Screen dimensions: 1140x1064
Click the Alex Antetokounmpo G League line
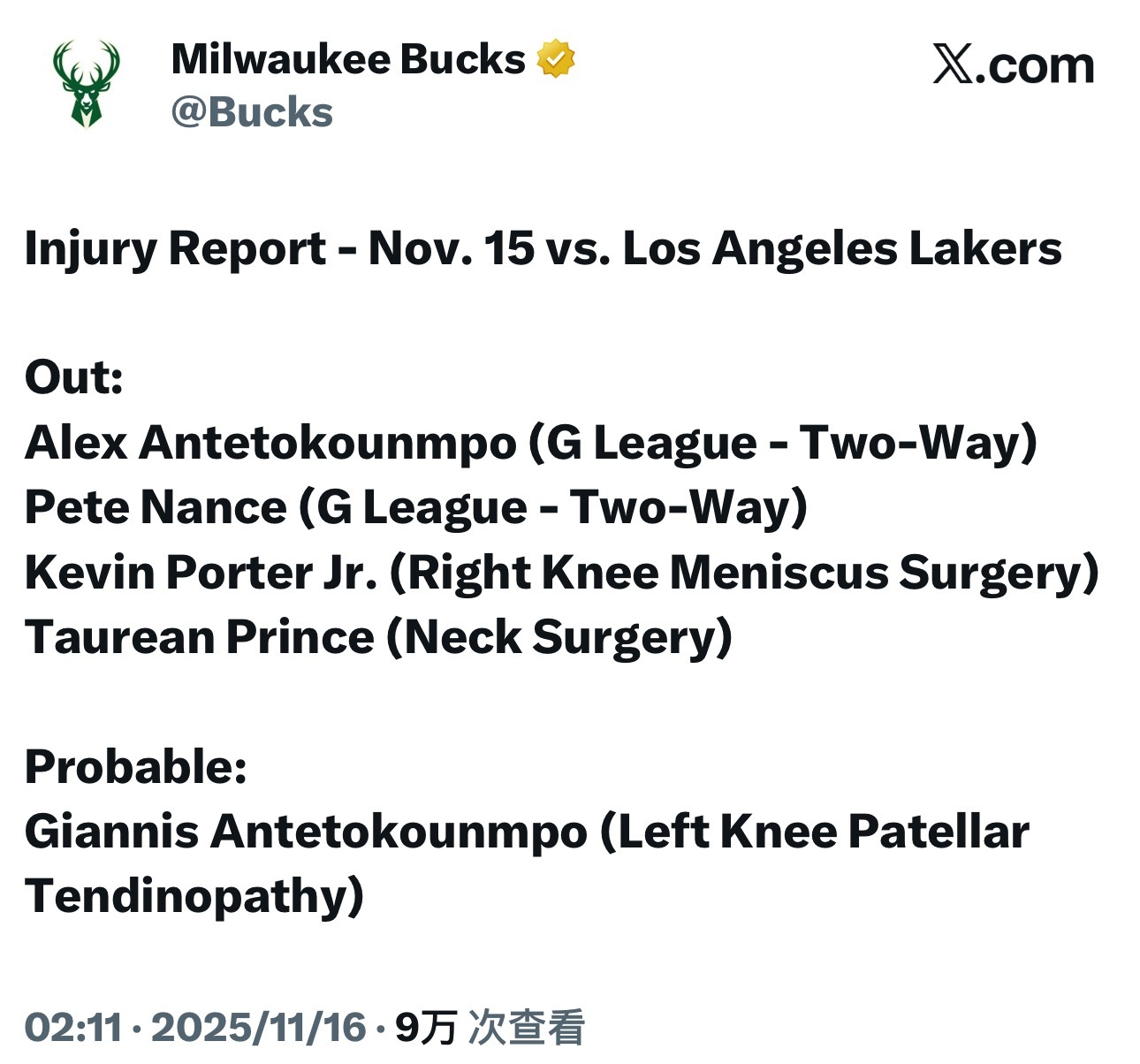click(531, 443)
